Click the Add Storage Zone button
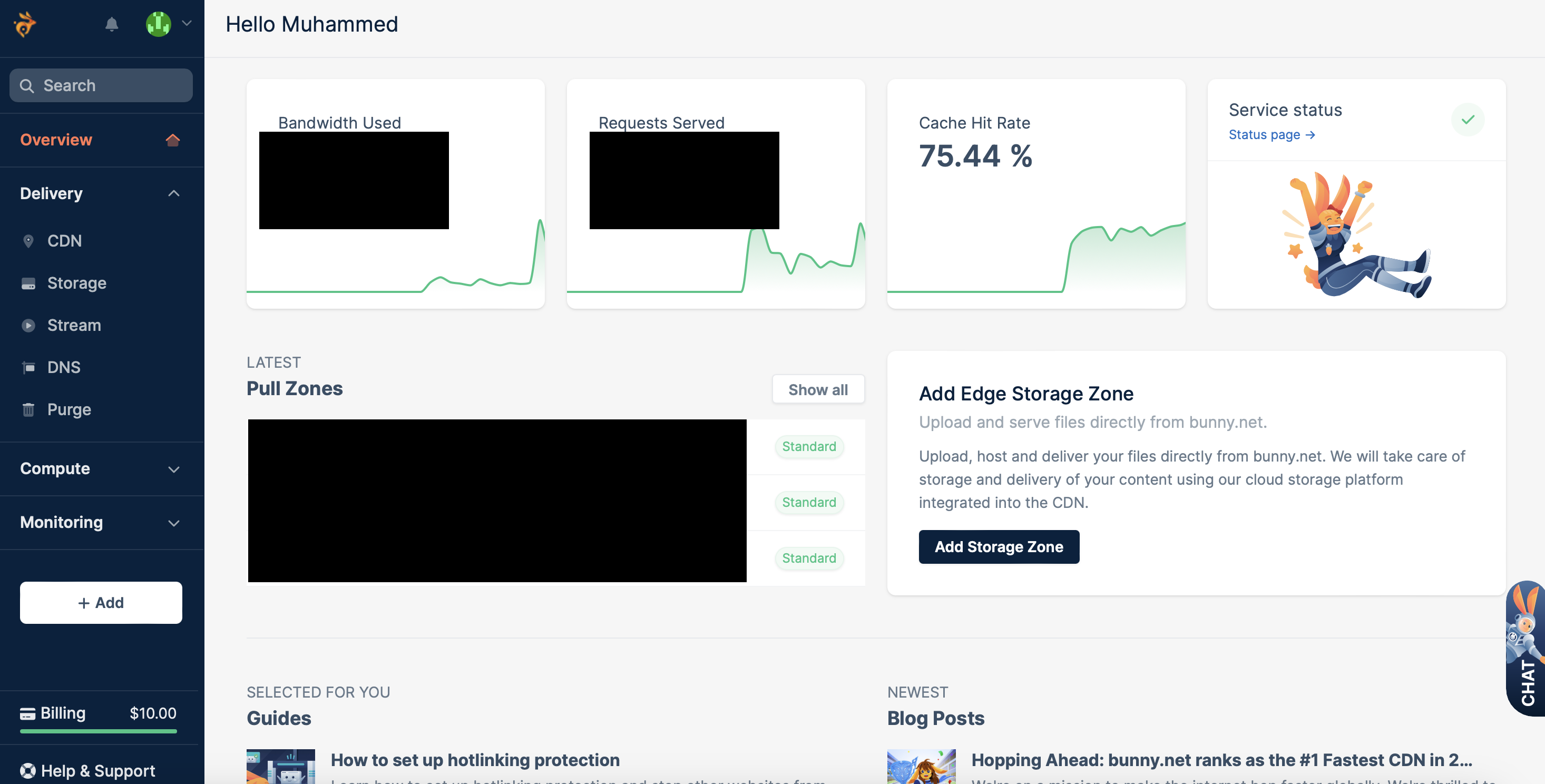The image size is (1545, 784). (999, 546)
